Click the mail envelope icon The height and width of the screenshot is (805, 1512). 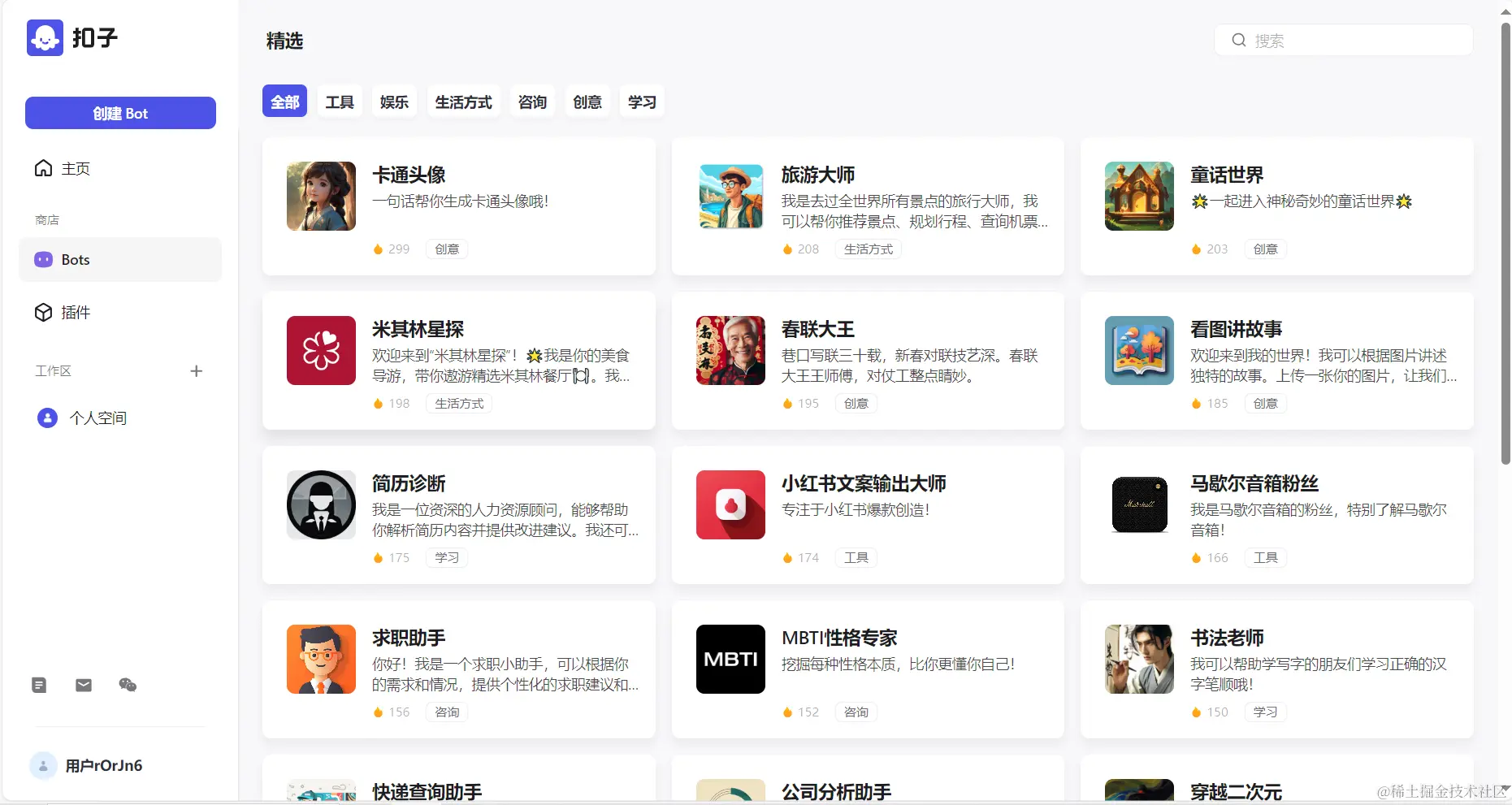tap(84, 685)
